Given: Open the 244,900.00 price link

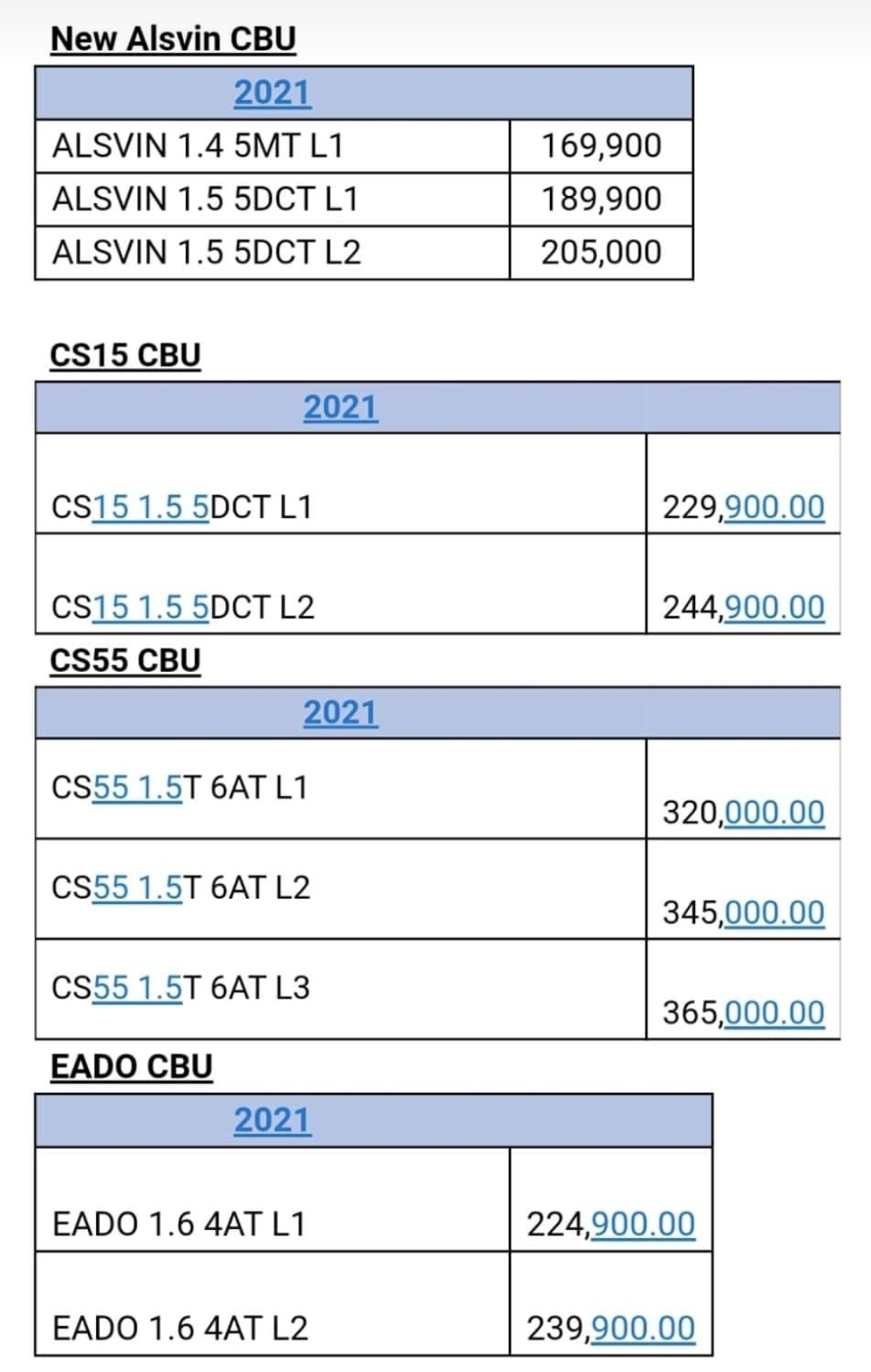Looking at the screenshot, I should 774,607.
